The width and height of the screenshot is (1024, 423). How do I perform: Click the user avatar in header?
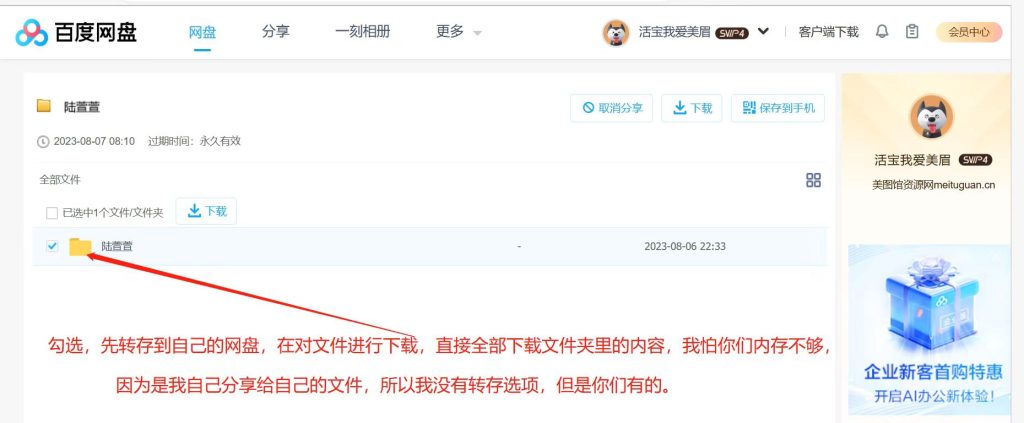click(x=615, y=32)
